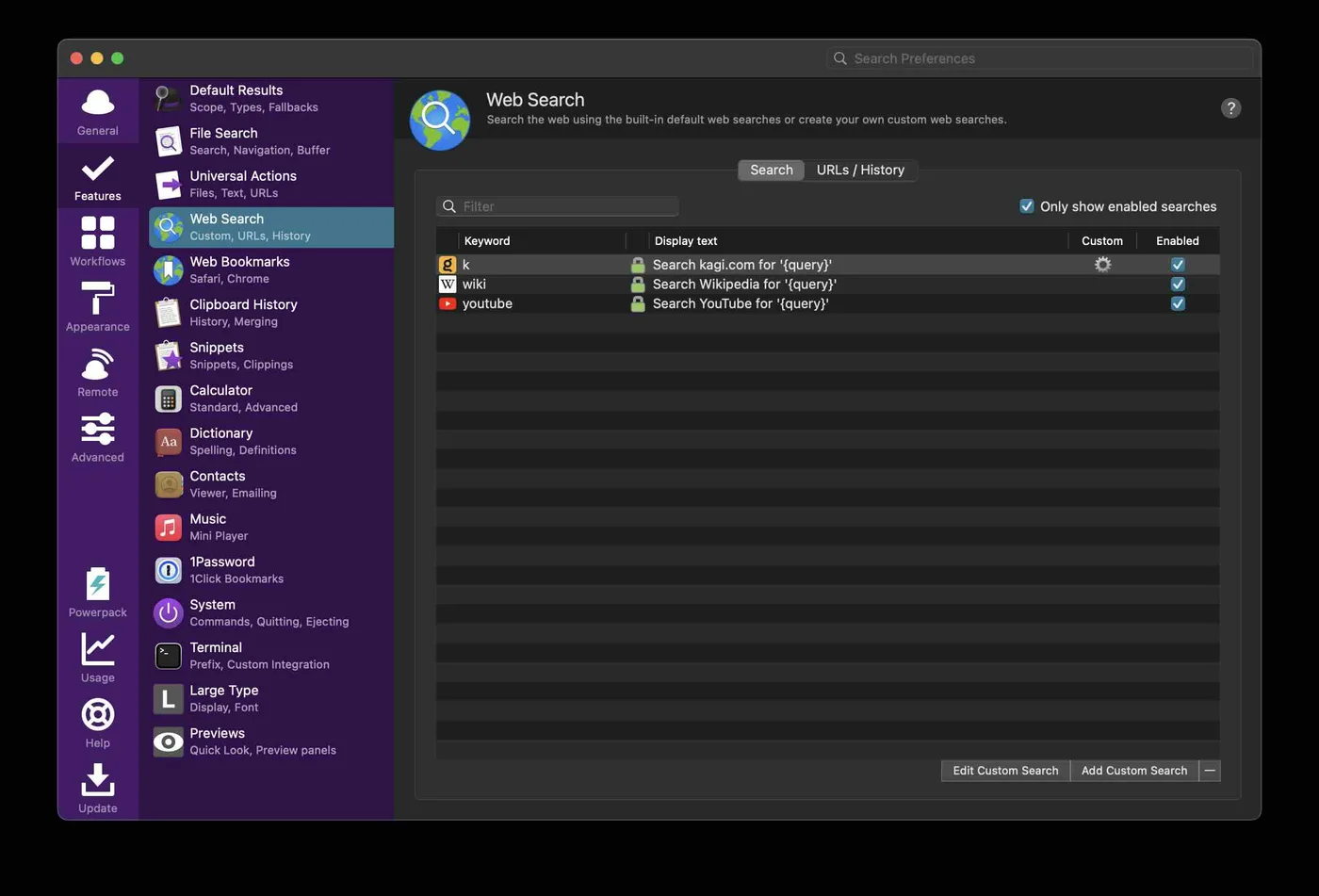1319x896 pixels.
Task: Click the Add Custom Search button
Action: (x=1133, y=771)
